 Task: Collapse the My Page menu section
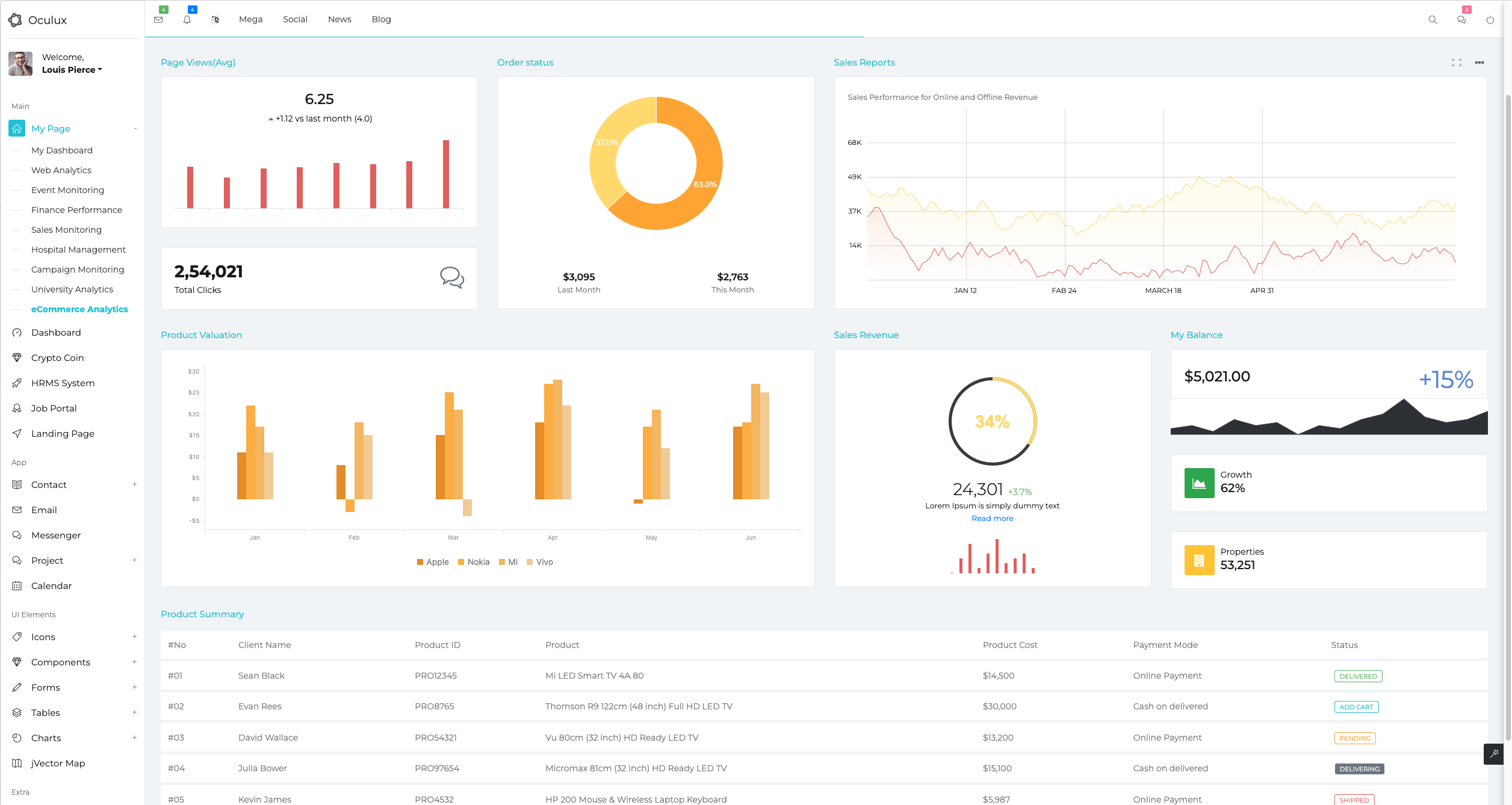135,129
